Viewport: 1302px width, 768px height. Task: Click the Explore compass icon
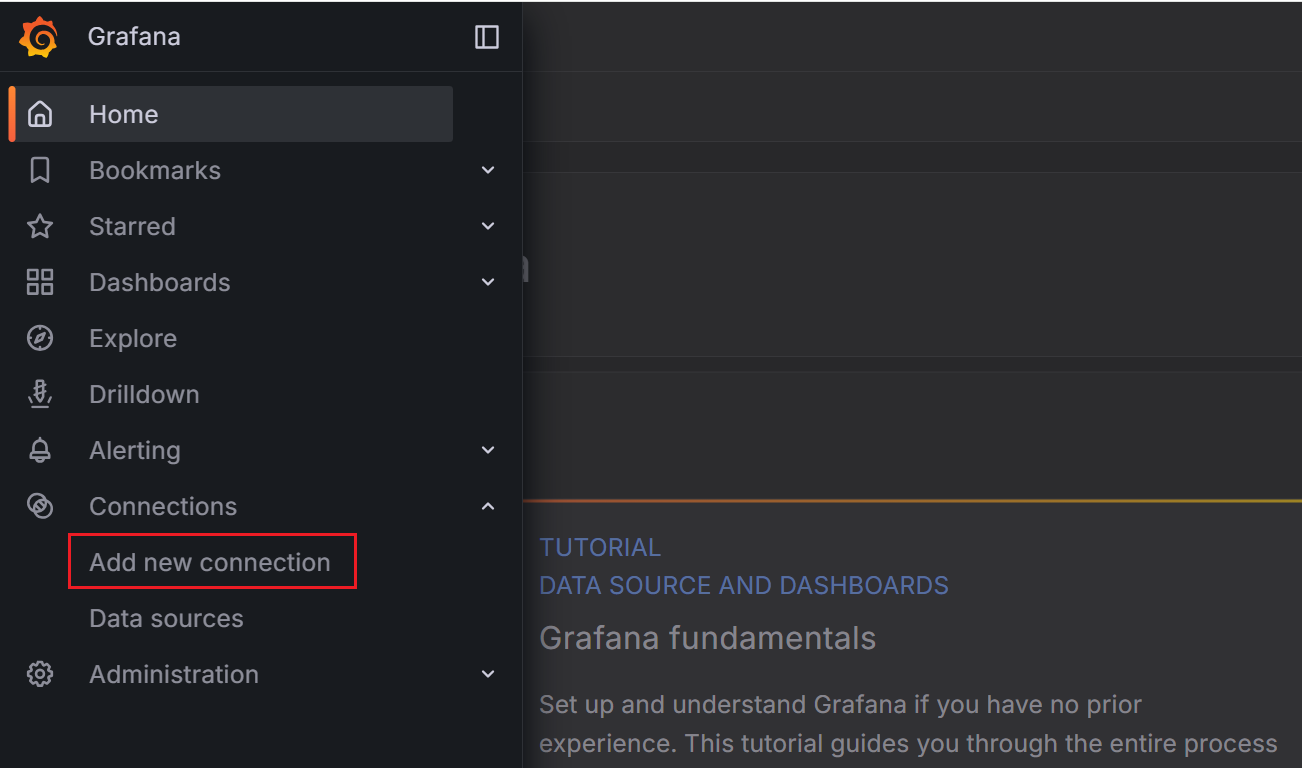coord(40,338)
